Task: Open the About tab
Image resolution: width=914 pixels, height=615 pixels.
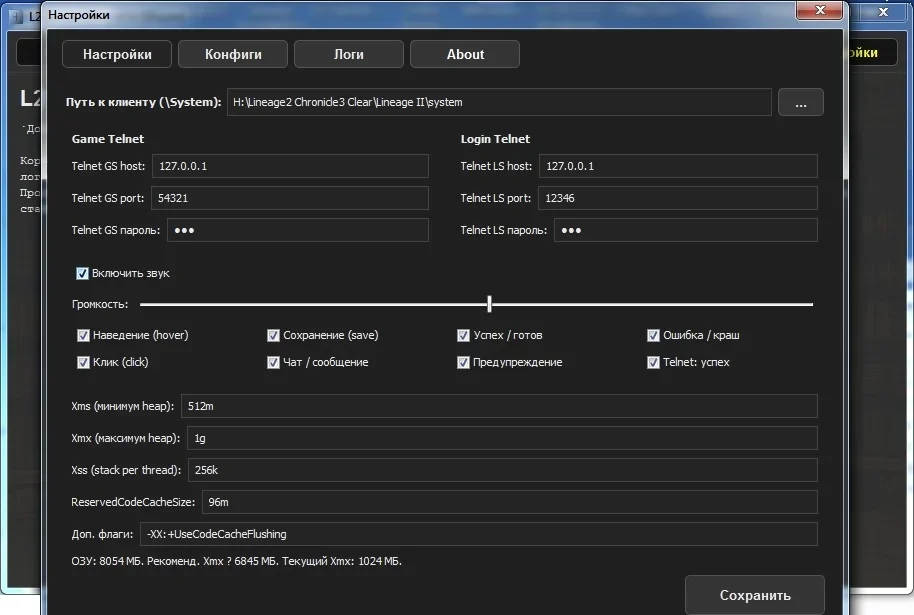Action: click(465, 54)
